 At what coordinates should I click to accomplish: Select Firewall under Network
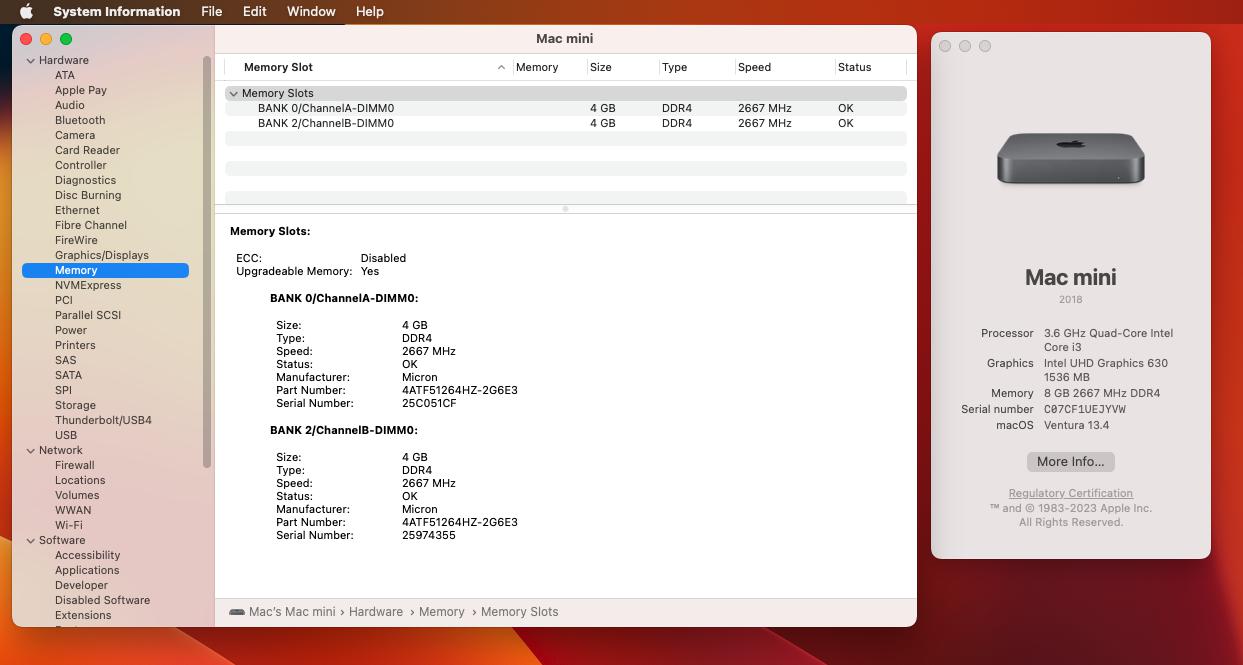coord(75,465)
